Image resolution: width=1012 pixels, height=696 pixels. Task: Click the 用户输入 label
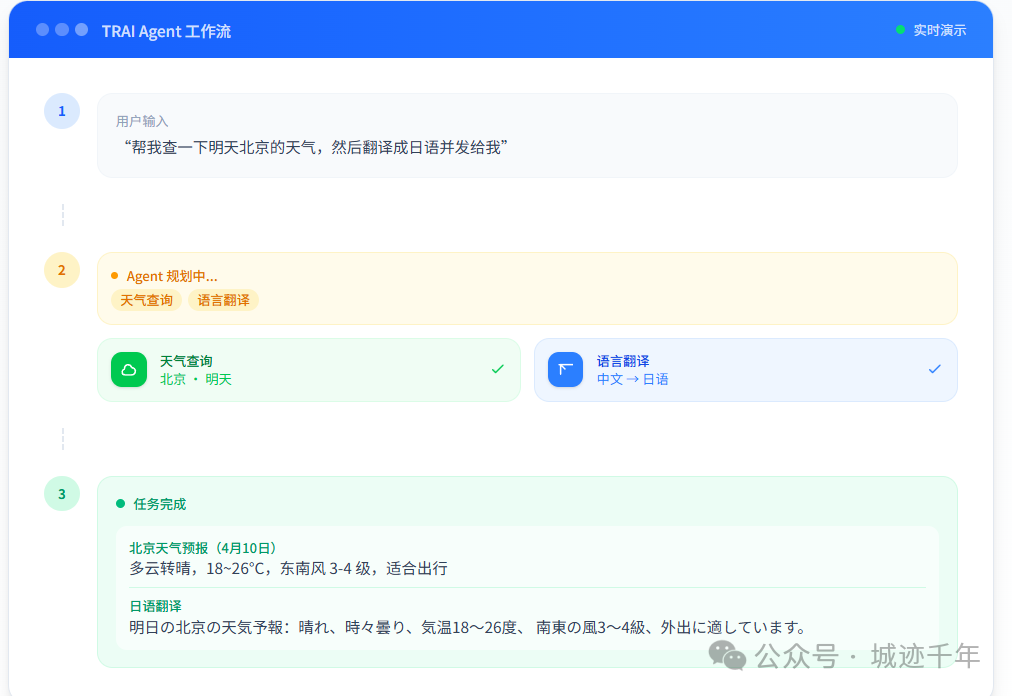coord(142,121)
